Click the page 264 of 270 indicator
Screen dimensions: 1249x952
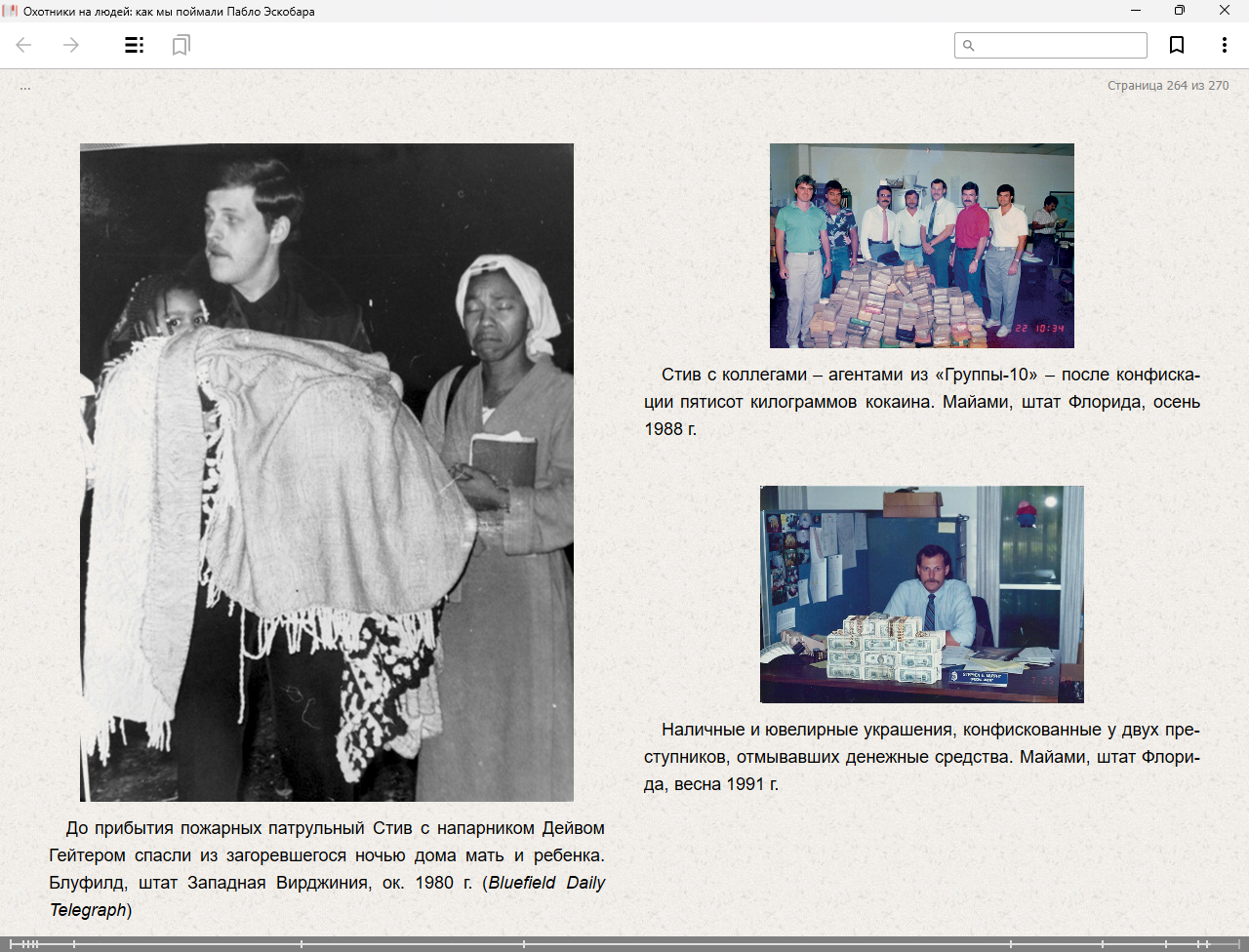point(1167,86)
